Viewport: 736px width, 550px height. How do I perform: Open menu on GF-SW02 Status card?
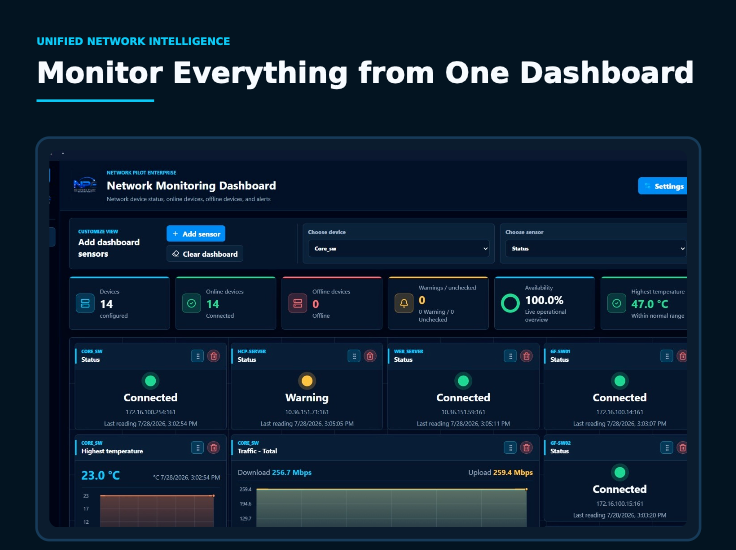coord(667,448)
